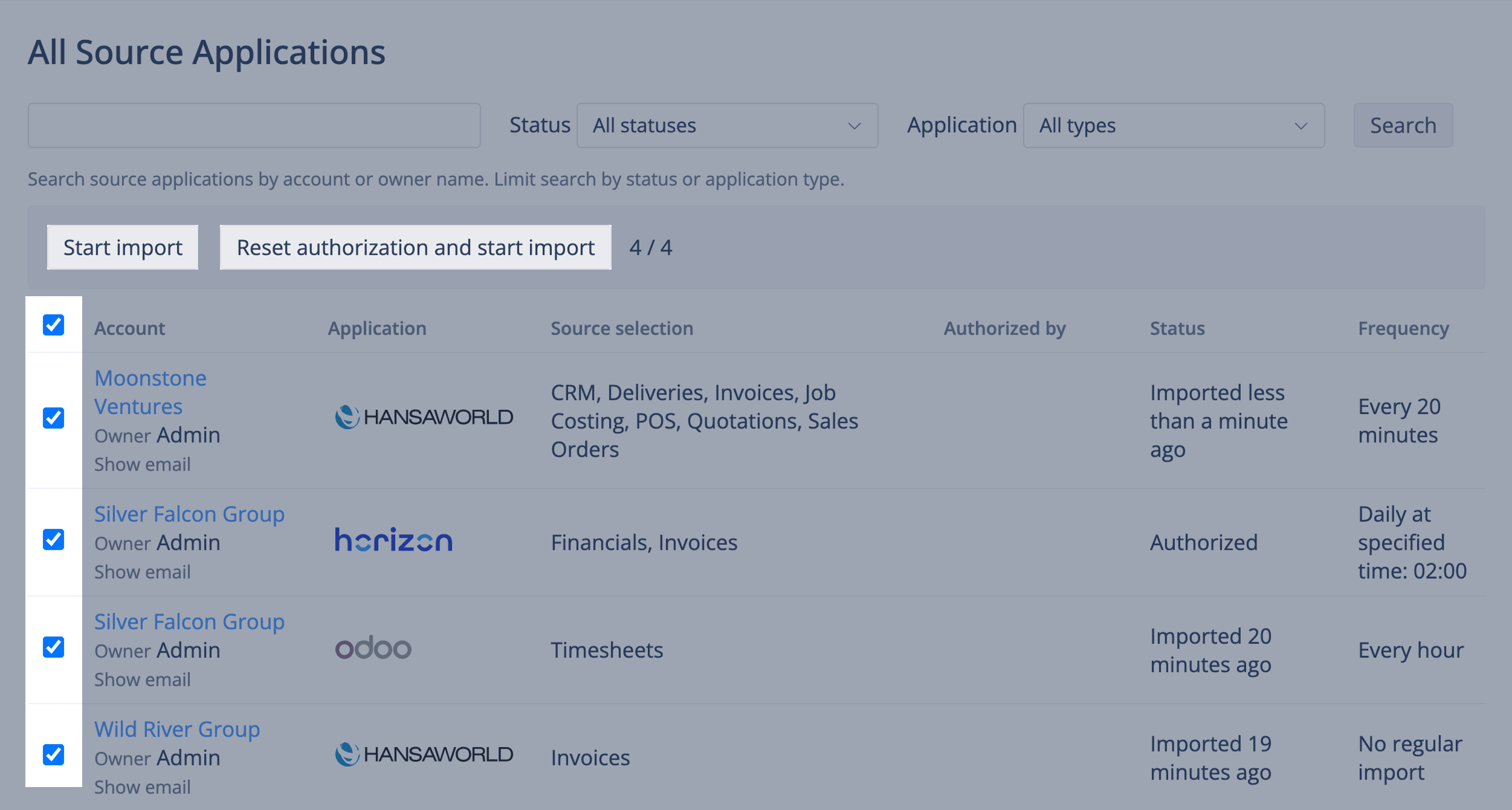The width and height of the screenshot is (1512, 810).
Task: Uncheck the Silver Falcon Group Horizon row checkbox
Action: (x=54, y=539)
